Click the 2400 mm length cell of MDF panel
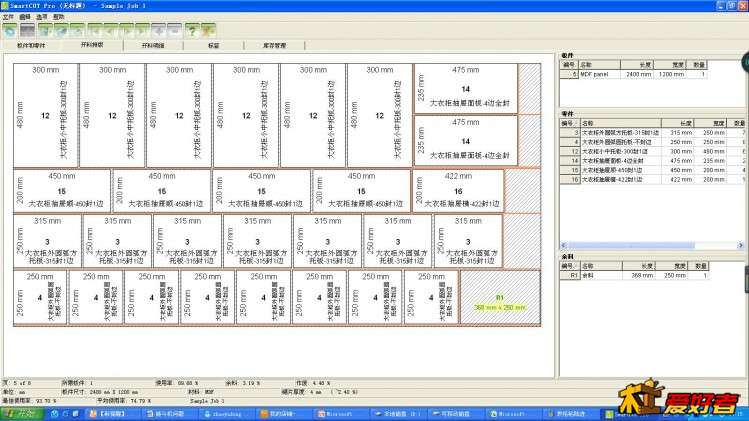 [x=638, y=75]
